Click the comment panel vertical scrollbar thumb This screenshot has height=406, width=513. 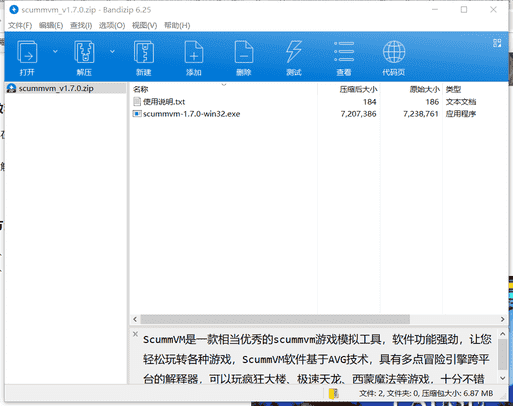pos(503,355)
